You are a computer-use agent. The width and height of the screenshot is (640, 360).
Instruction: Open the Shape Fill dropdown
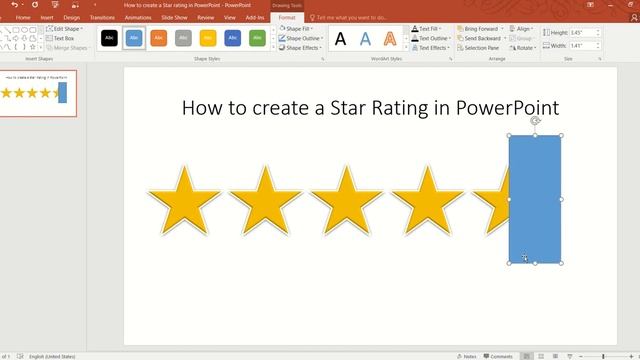tap(296, 29)
